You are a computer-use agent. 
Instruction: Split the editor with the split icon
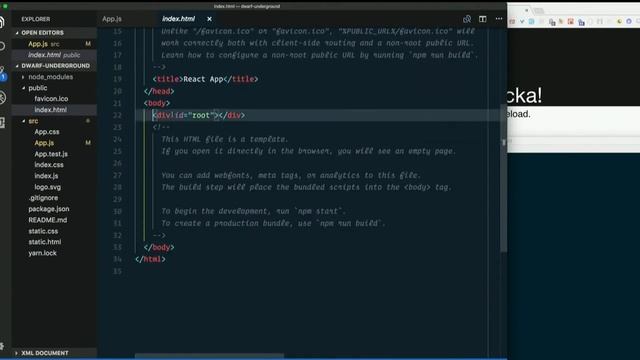tap(482, 19)
